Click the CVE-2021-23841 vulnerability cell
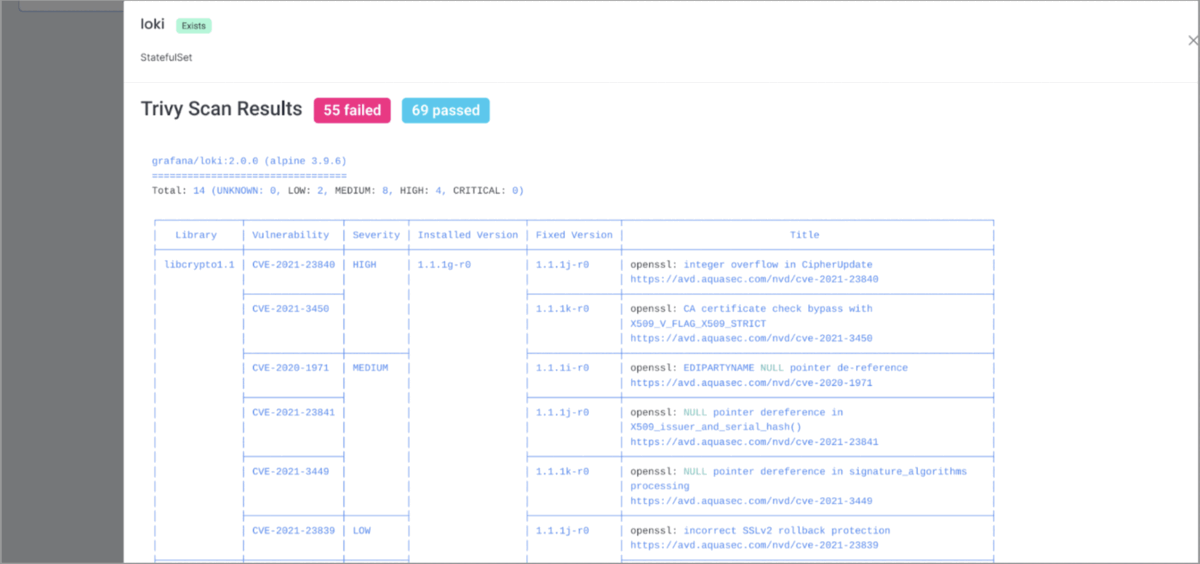Screen dimensions: 1200x564 pyautogui.click(x=293, y=412)
